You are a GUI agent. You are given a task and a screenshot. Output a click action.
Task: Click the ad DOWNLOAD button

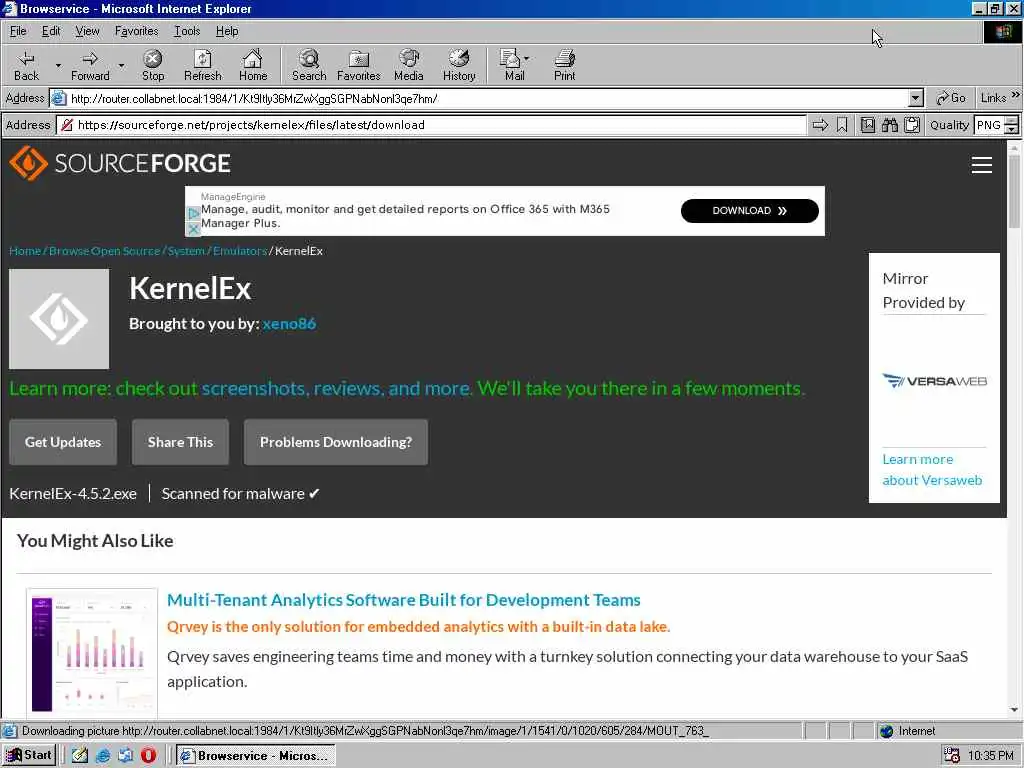coord(750,211)
